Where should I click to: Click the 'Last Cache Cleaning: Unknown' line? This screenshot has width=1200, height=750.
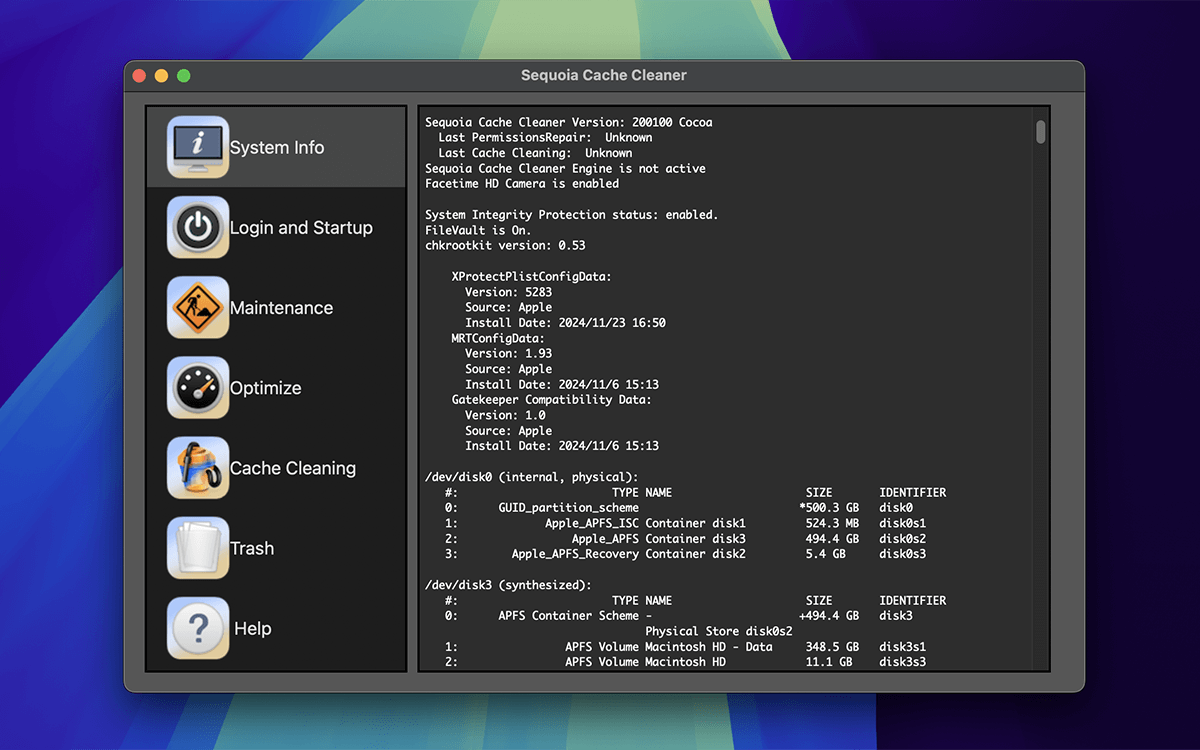click(535, 153)
